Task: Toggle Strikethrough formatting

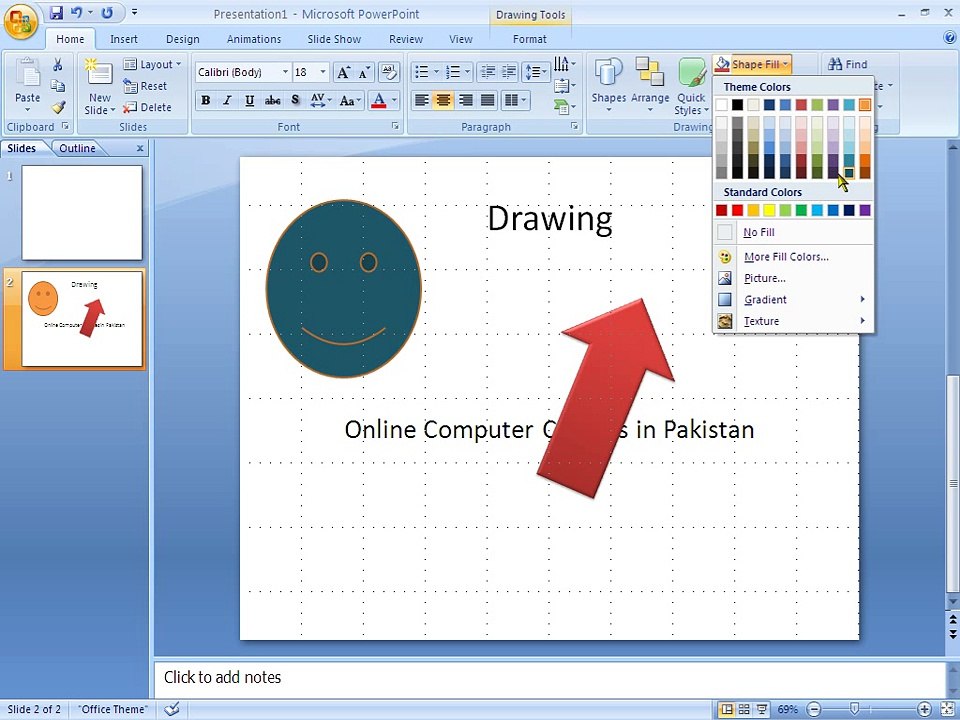Action: point(272,100)
